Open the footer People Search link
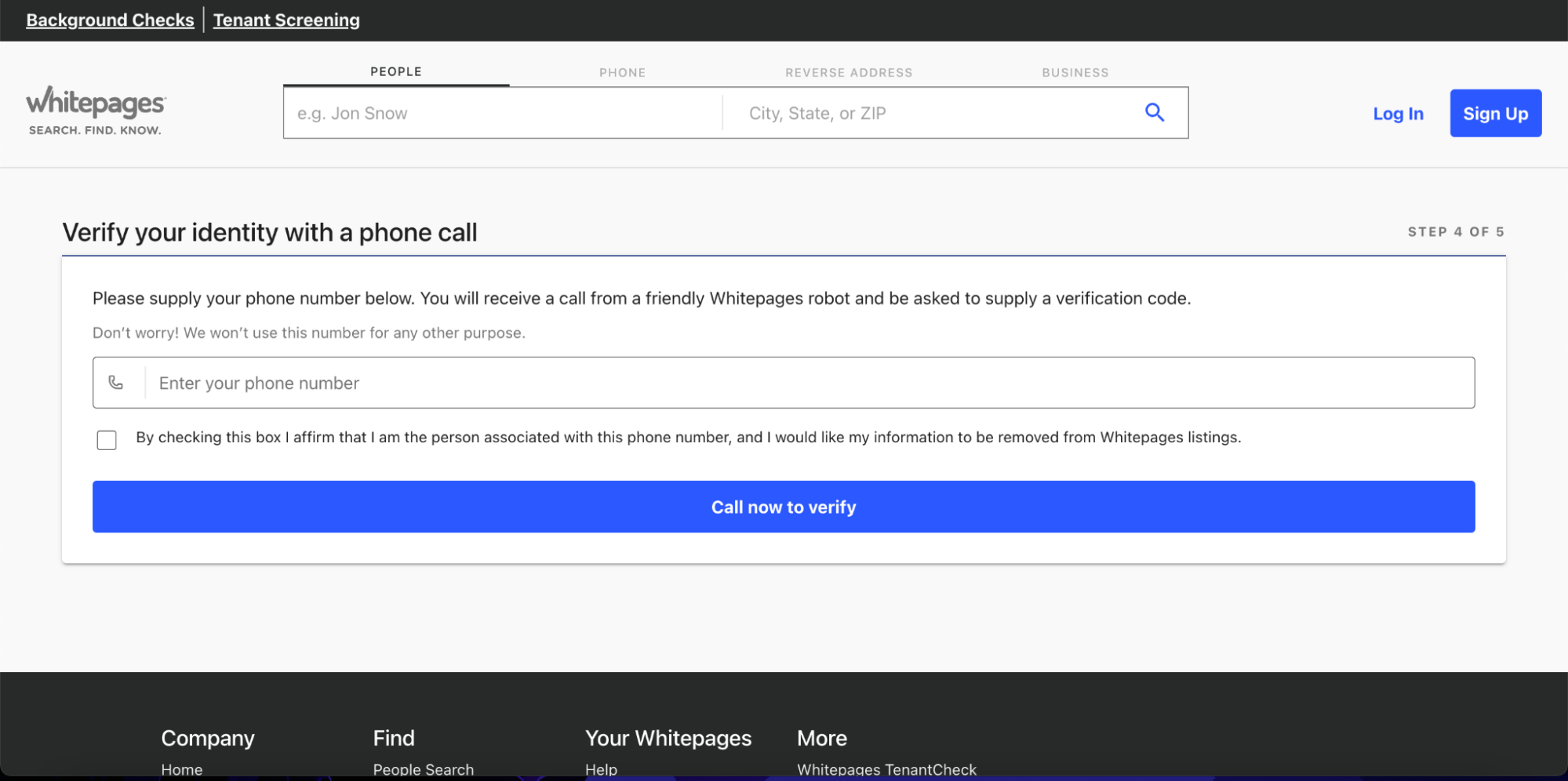1568x781 pixels. pos(423,769)
